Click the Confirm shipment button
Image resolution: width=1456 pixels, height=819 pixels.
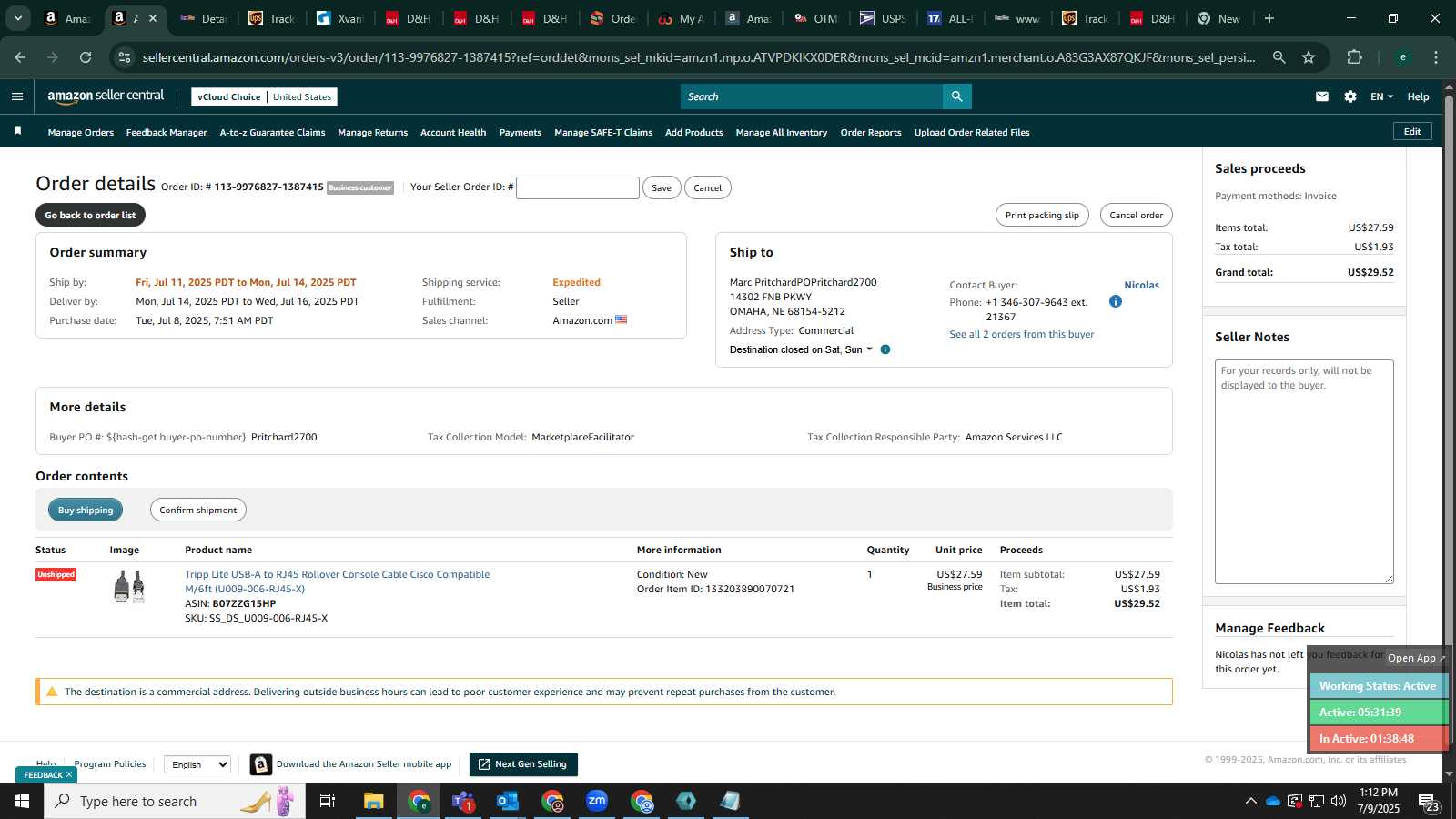coord(198,510)
